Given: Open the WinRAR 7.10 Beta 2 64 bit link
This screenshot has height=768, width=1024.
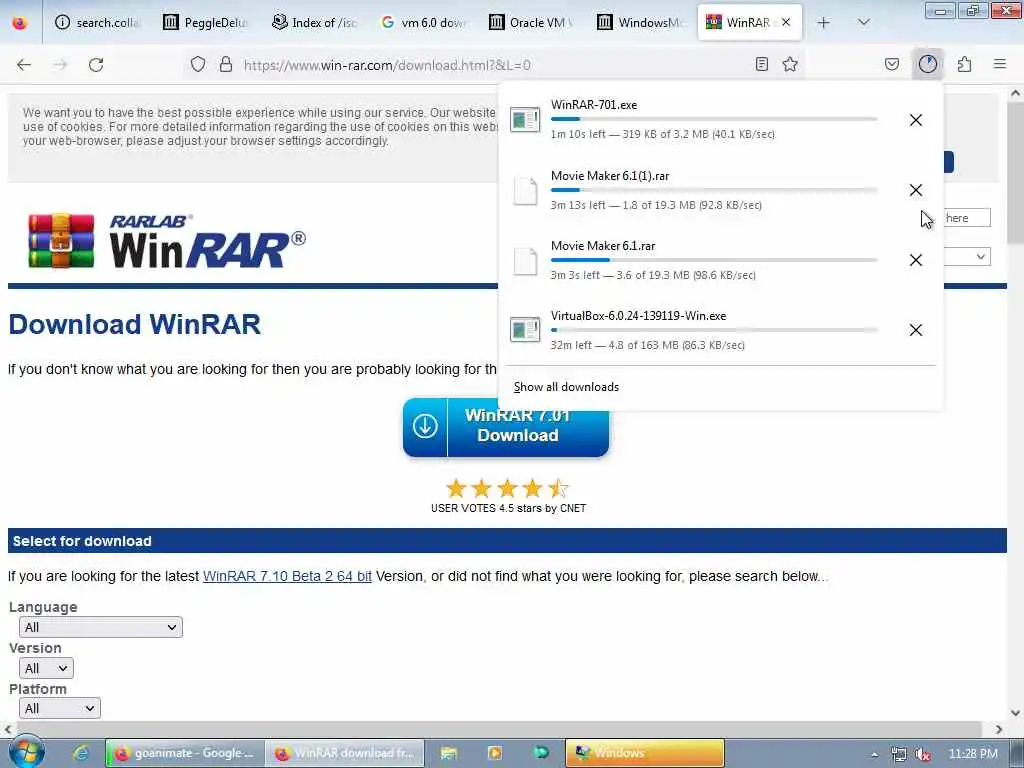Looking at the screenshot, I should coord(287,576).
